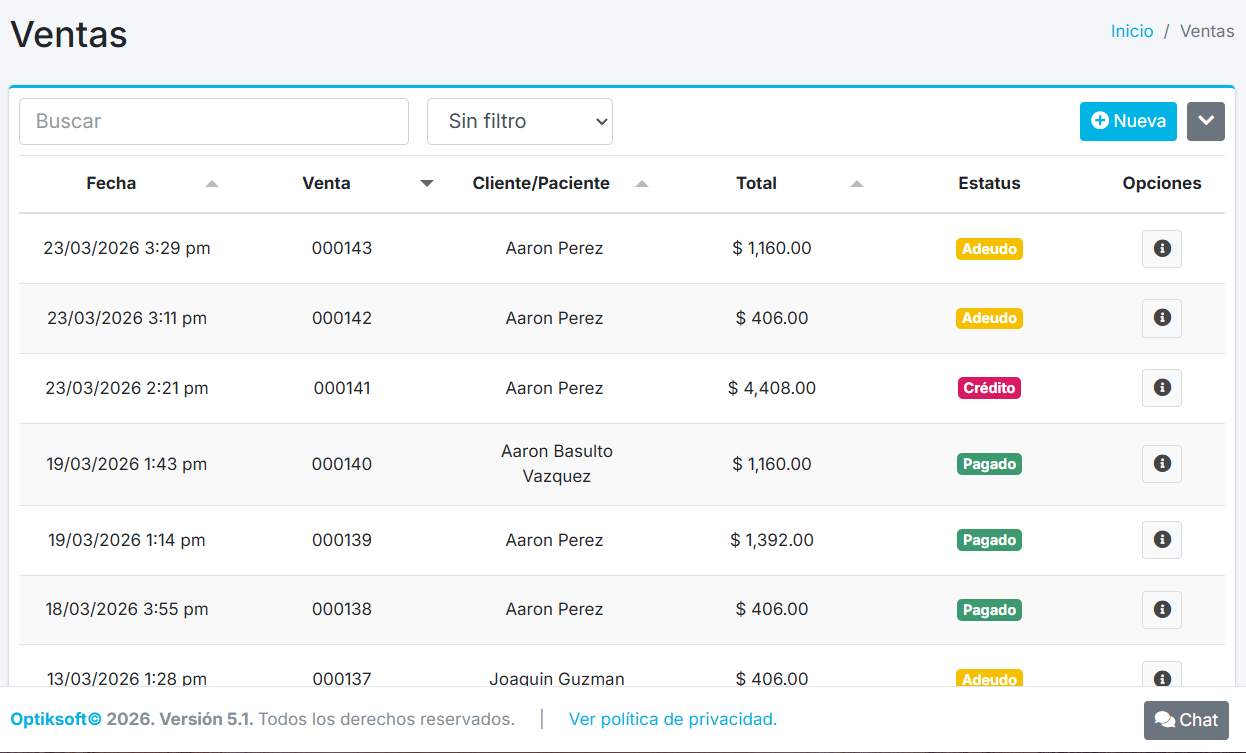Sort table by Fecha column
The image size is (1246, 753).
coord(111,183)
